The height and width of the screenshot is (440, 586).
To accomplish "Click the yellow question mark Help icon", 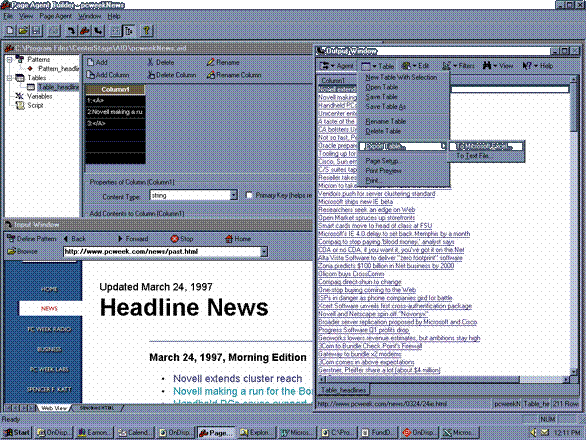I will click(x=146, y=31).
